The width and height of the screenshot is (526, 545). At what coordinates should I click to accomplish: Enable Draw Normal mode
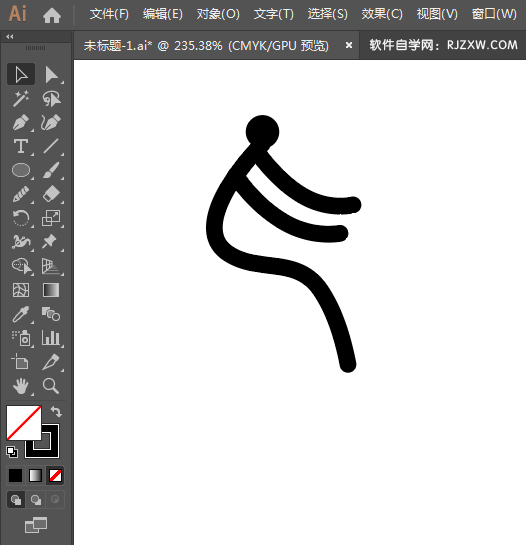pos(16,500)
